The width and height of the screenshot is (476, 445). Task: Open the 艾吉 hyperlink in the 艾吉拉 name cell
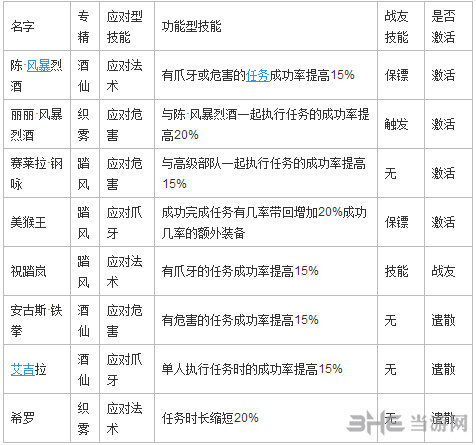tap(22, 369)
